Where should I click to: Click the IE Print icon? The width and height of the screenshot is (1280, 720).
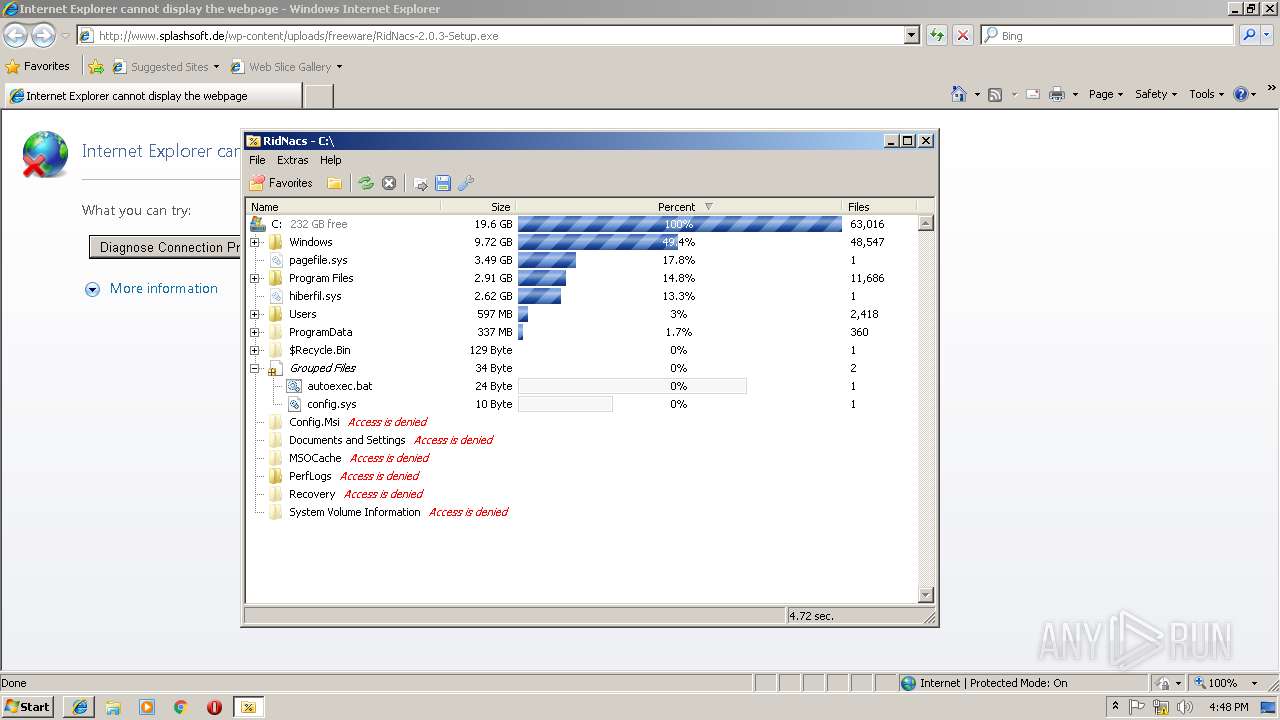(x=1058, y=94)
